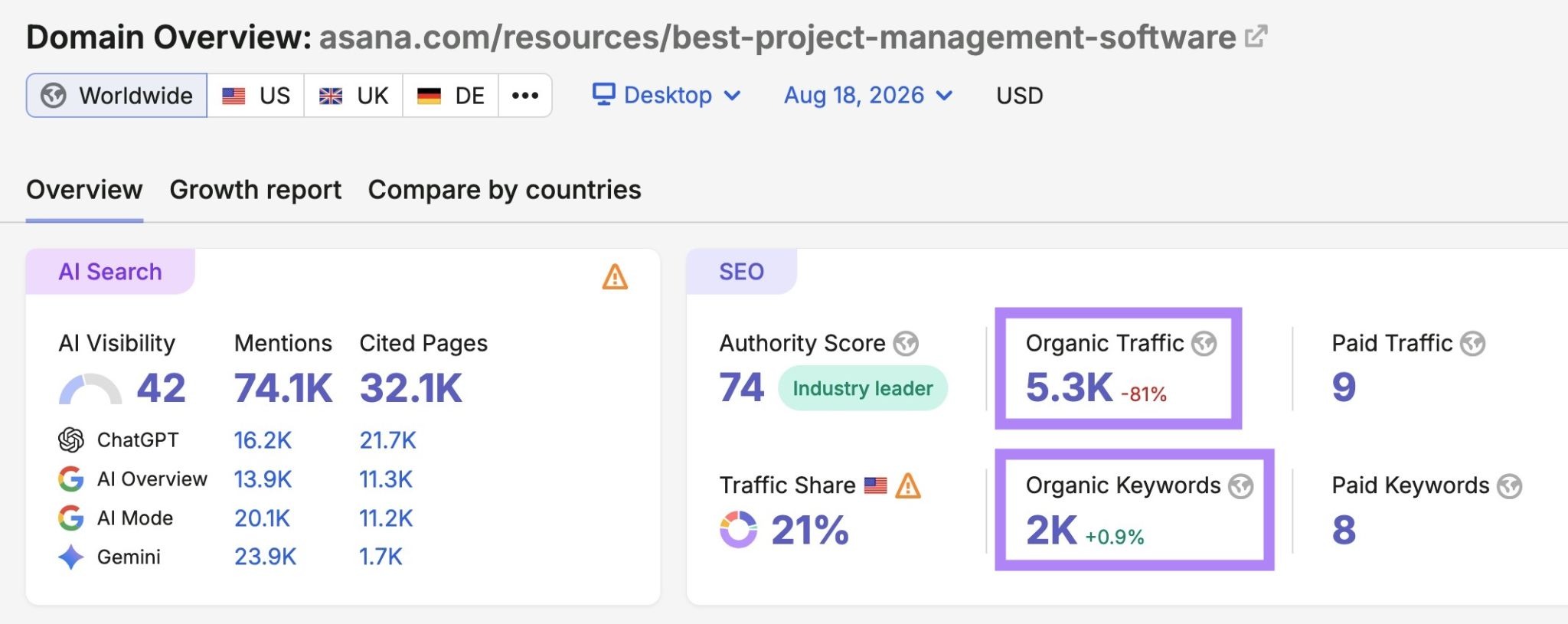Click the US flag beside Traffic Share
The width and height of the screenshot is (1568, 624).
tap(875, 485)
